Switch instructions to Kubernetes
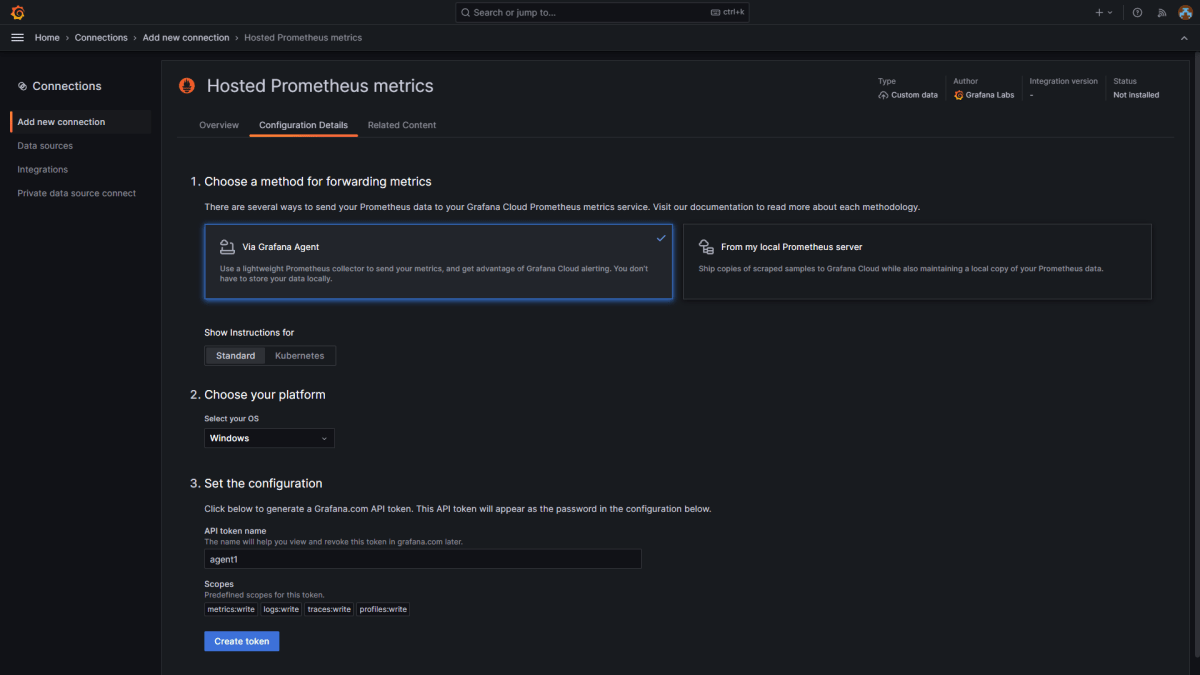Screen dimensions: 1200x675 (x=299, y=355)
